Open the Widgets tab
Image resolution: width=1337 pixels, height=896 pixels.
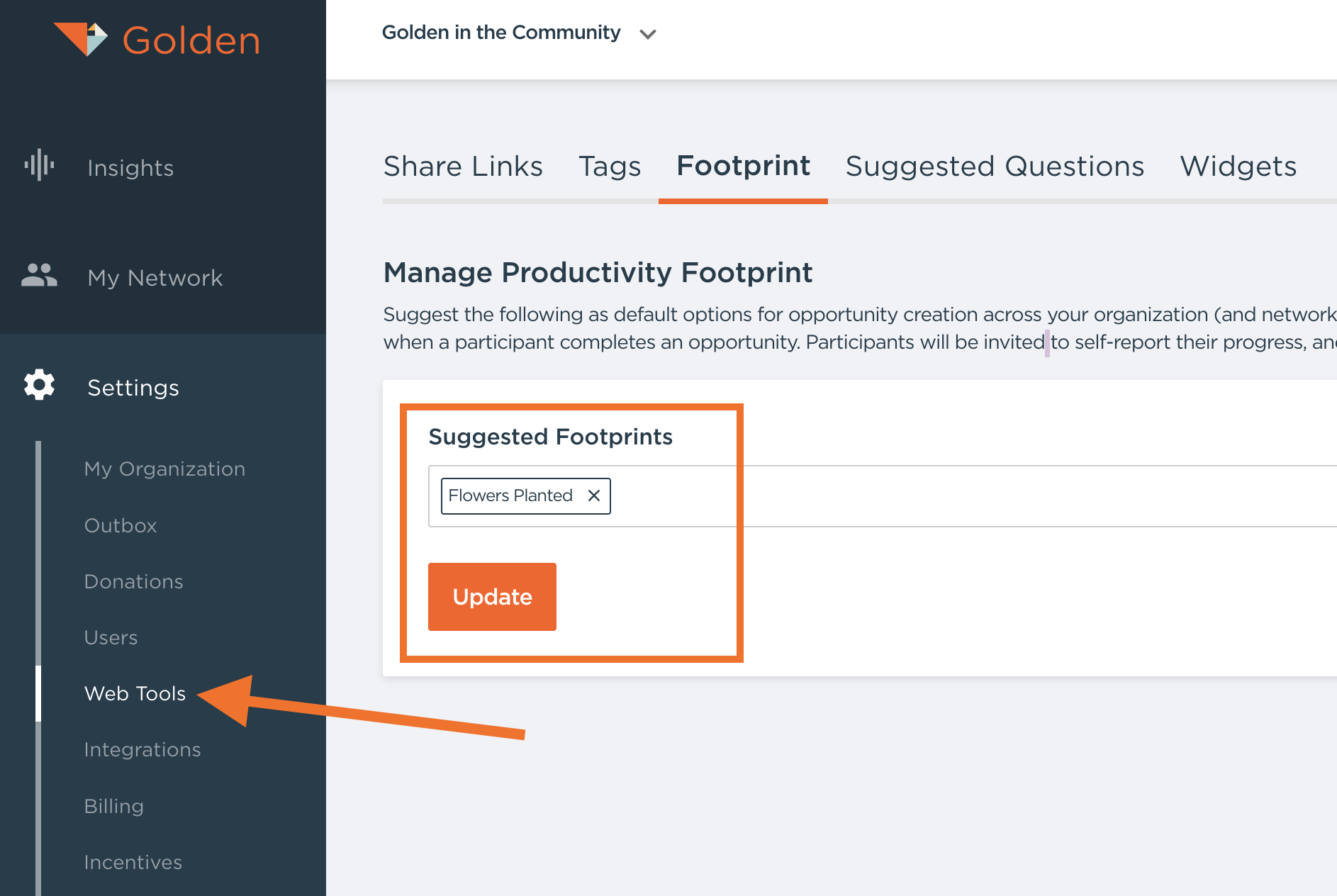[x=1238, y=167]
